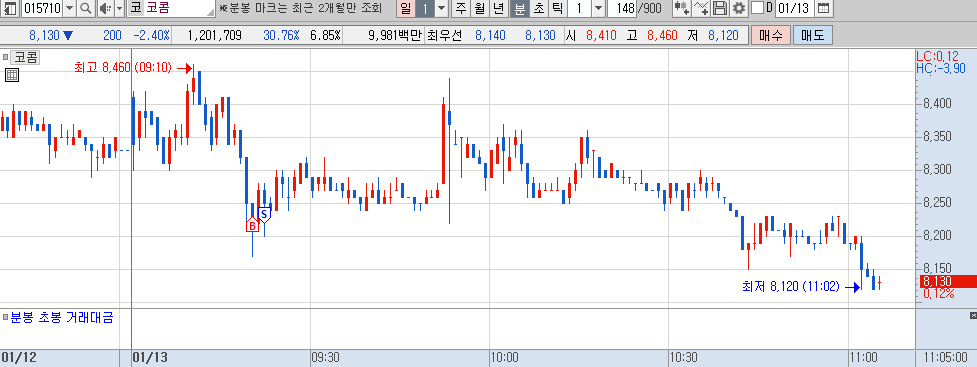Click the 매도 sell button
Image resolution: width=977 pixels, height=367 pixels.
coord(813,36)
